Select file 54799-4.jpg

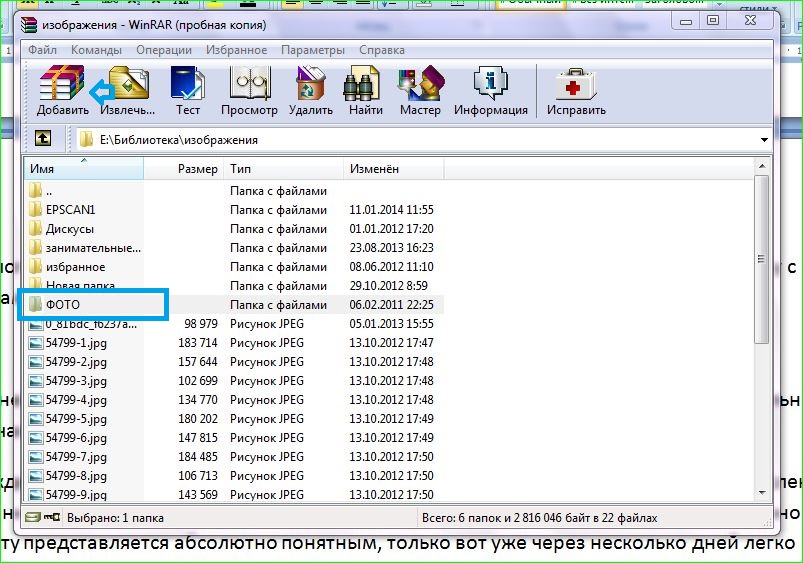(x=76, y=400)
